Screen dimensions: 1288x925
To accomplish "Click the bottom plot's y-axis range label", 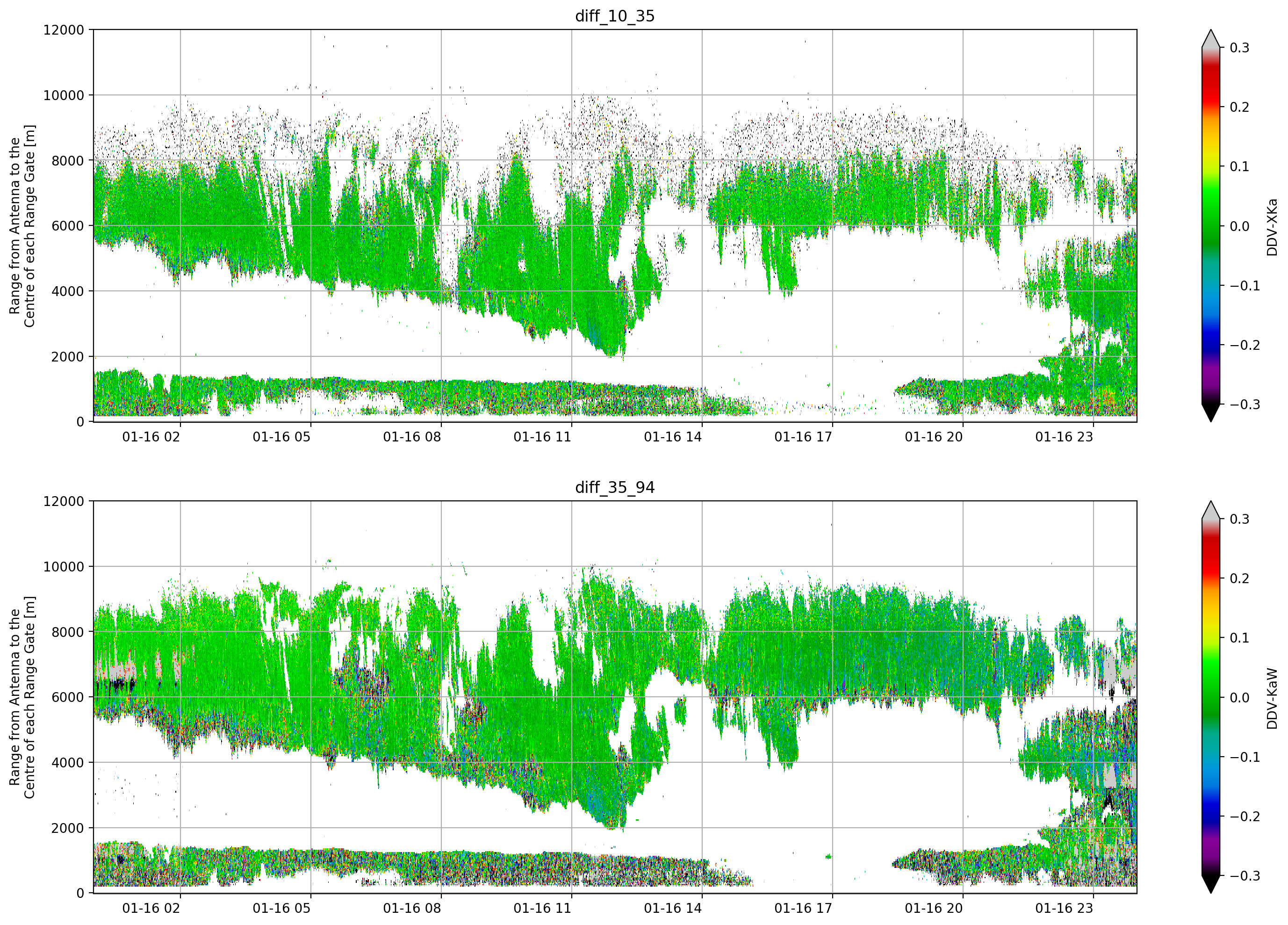I will tap(22, 697).
